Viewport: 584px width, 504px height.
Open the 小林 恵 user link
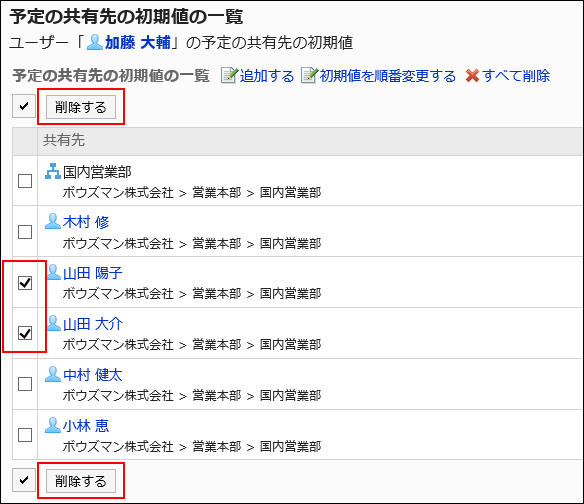click(86, 426)
